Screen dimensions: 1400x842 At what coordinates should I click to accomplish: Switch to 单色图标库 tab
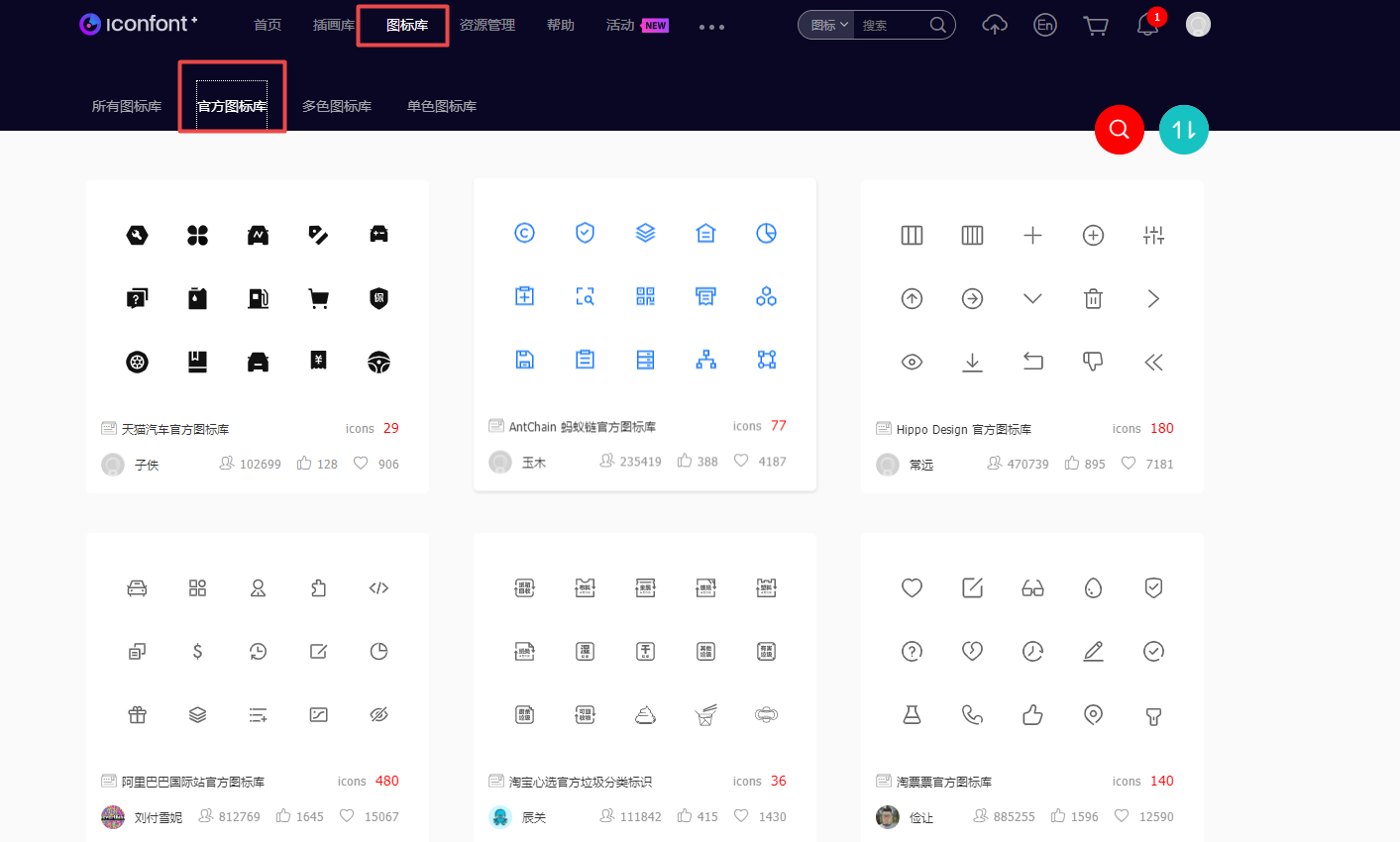tap(442, 106)
